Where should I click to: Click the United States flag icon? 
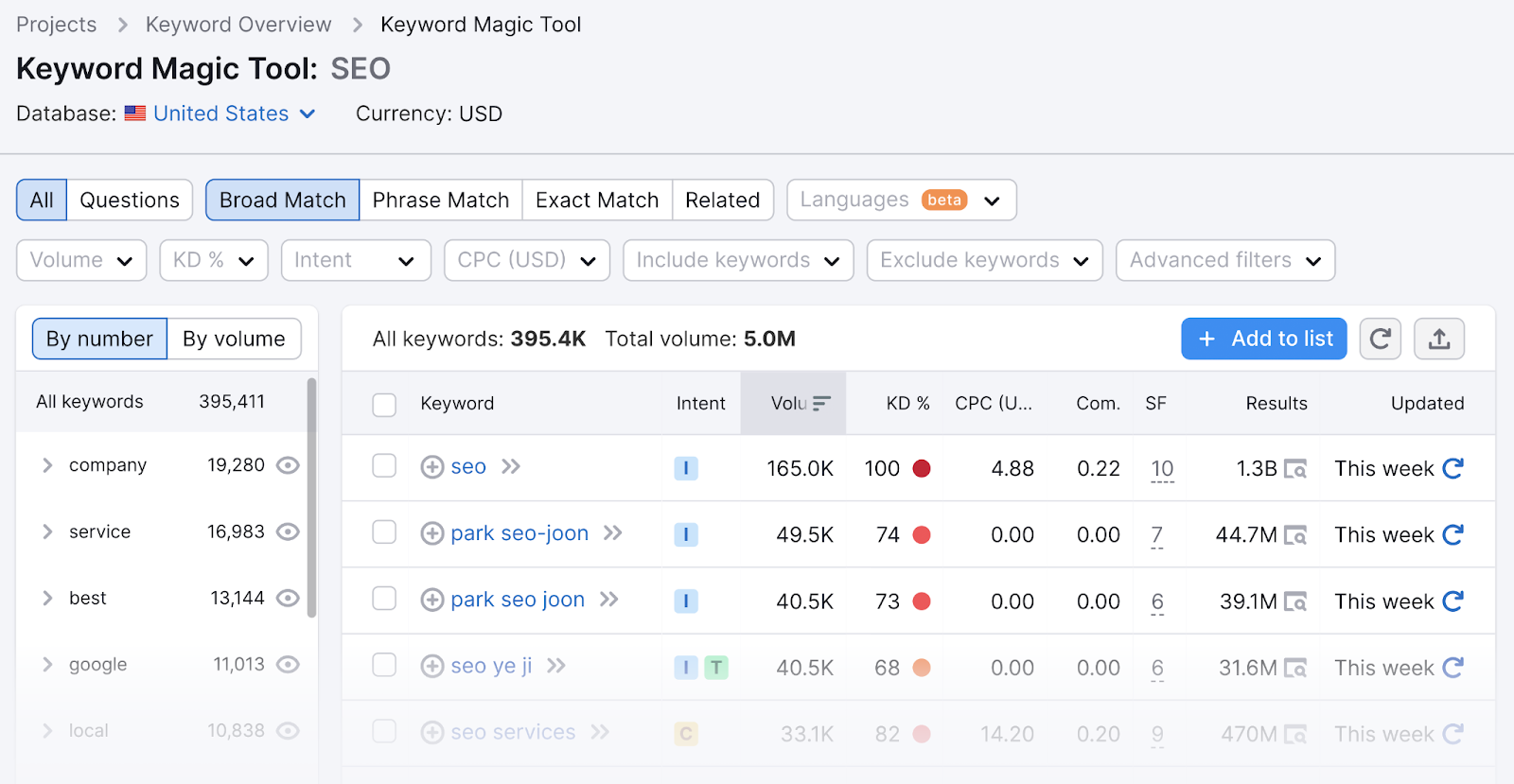135,113
